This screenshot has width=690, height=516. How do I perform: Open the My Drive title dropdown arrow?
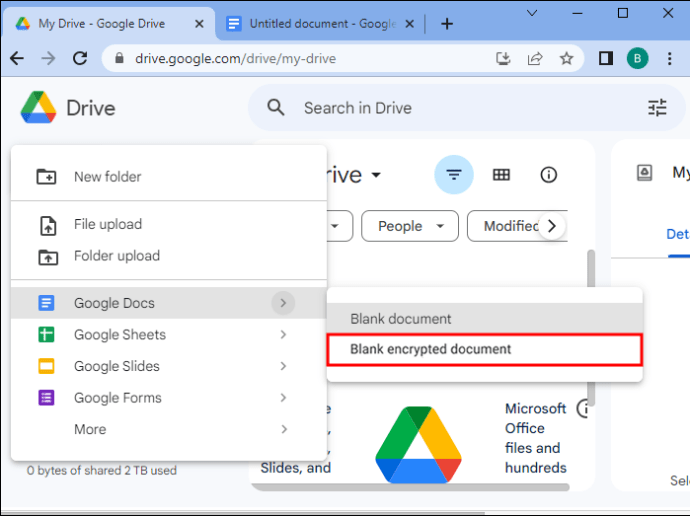376,175
